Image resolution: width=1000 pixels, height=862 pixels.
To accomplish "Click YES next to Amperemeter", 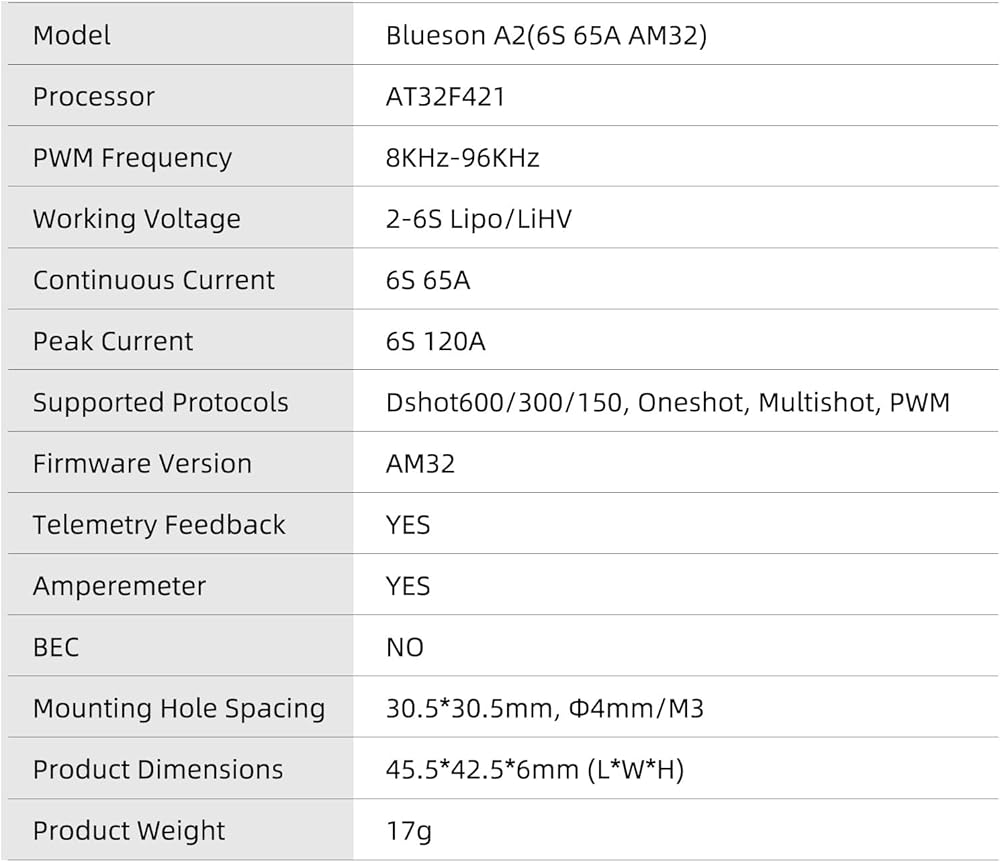I will pyautogui.click(x=408, y=586).
